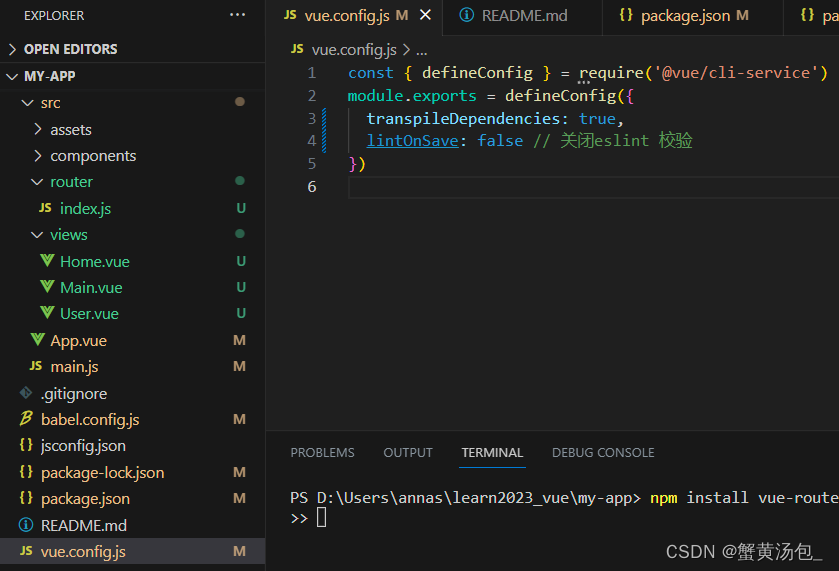Viewport: 839px width, 571px height.
Task: Collapse the src folder
Action: point(27,102)
